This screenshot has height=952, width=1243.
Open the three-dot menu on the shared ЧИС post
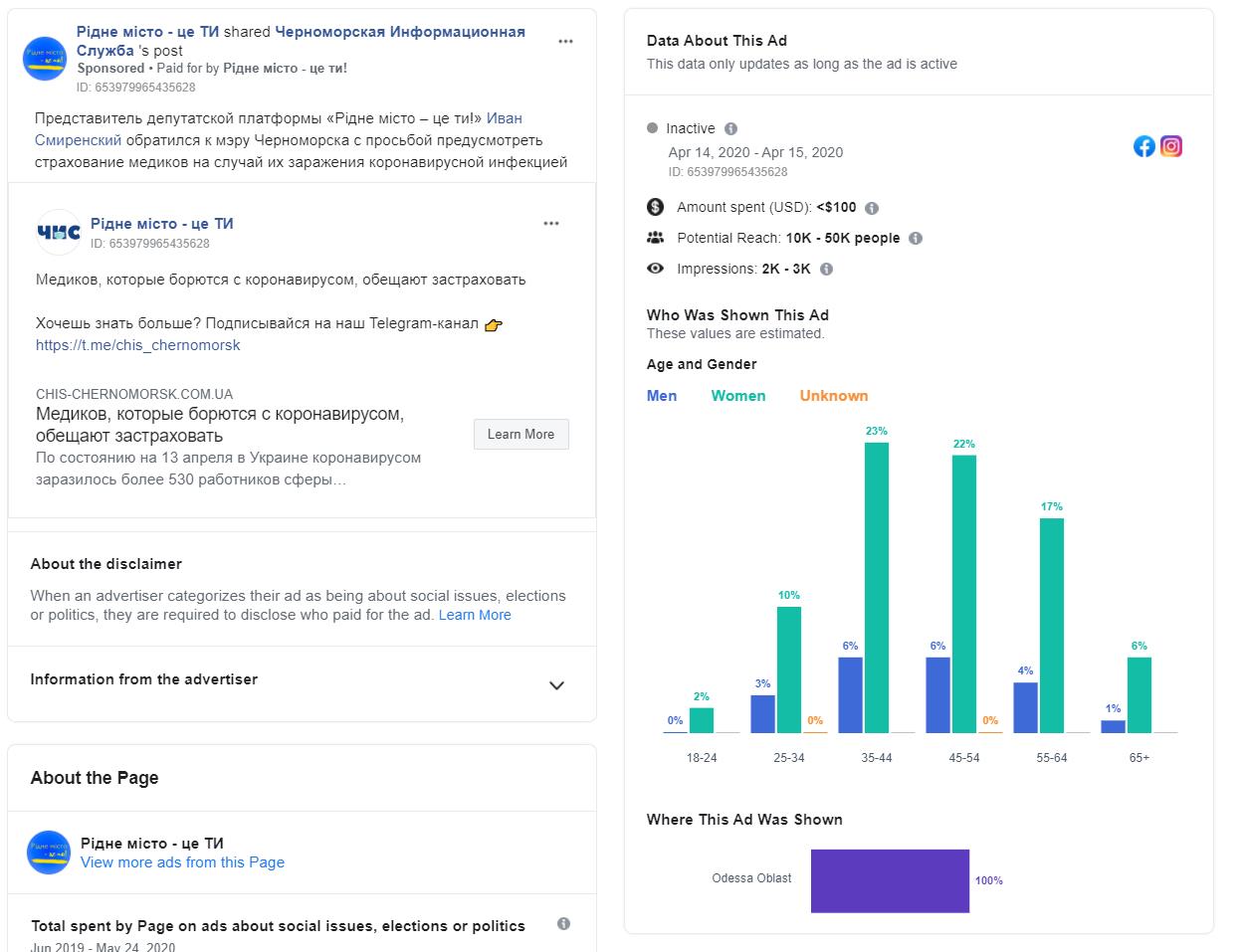coord(551,224)
